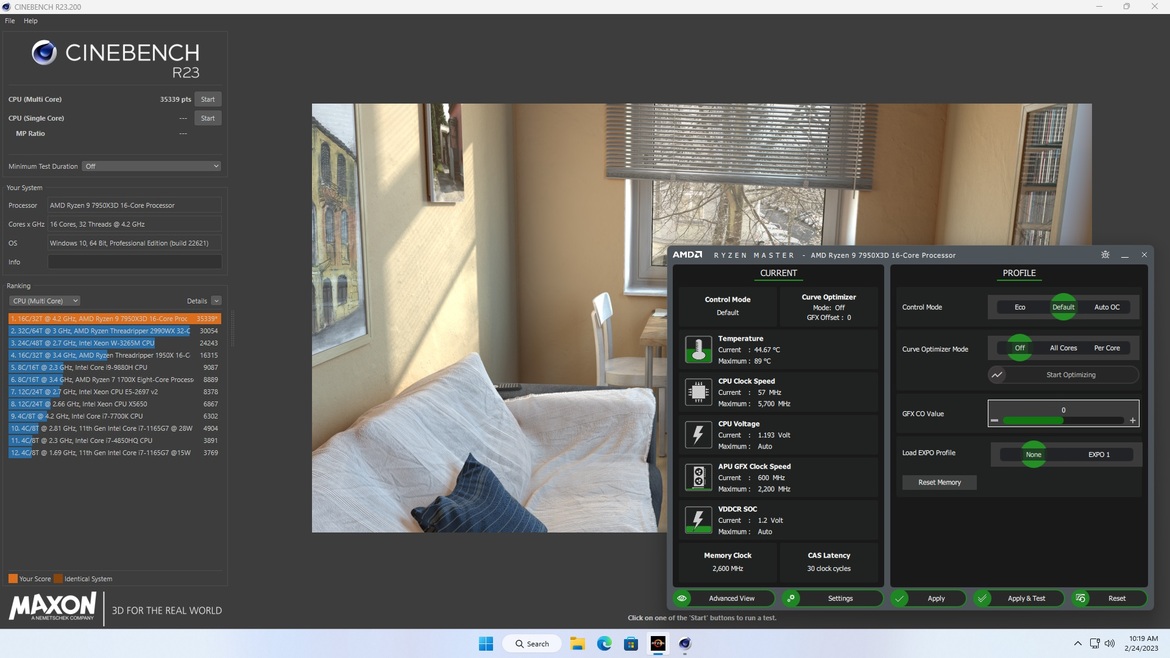This screenshot has width=1170, height=658.
Task: Click the graph icon beside Start Optimizing
Action: coord(997,375)
